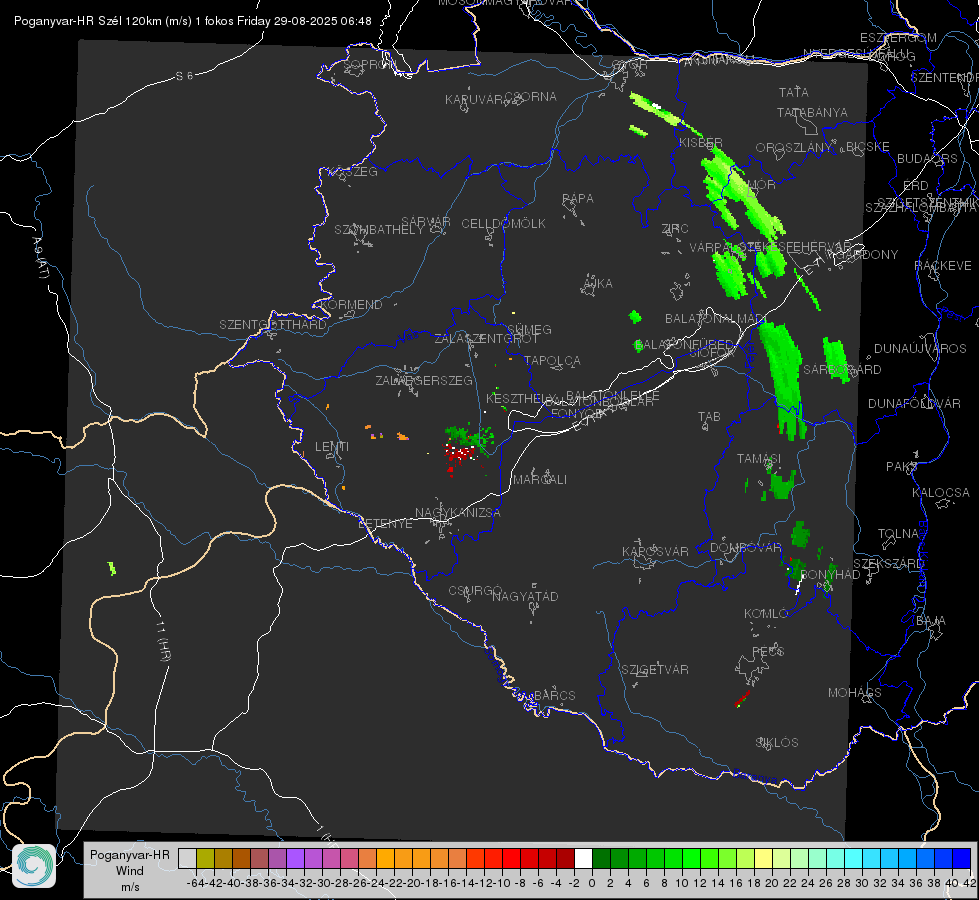Select the OROSZLANY label
The width and height of the screenshot is (979, 900).
point(794,148)
